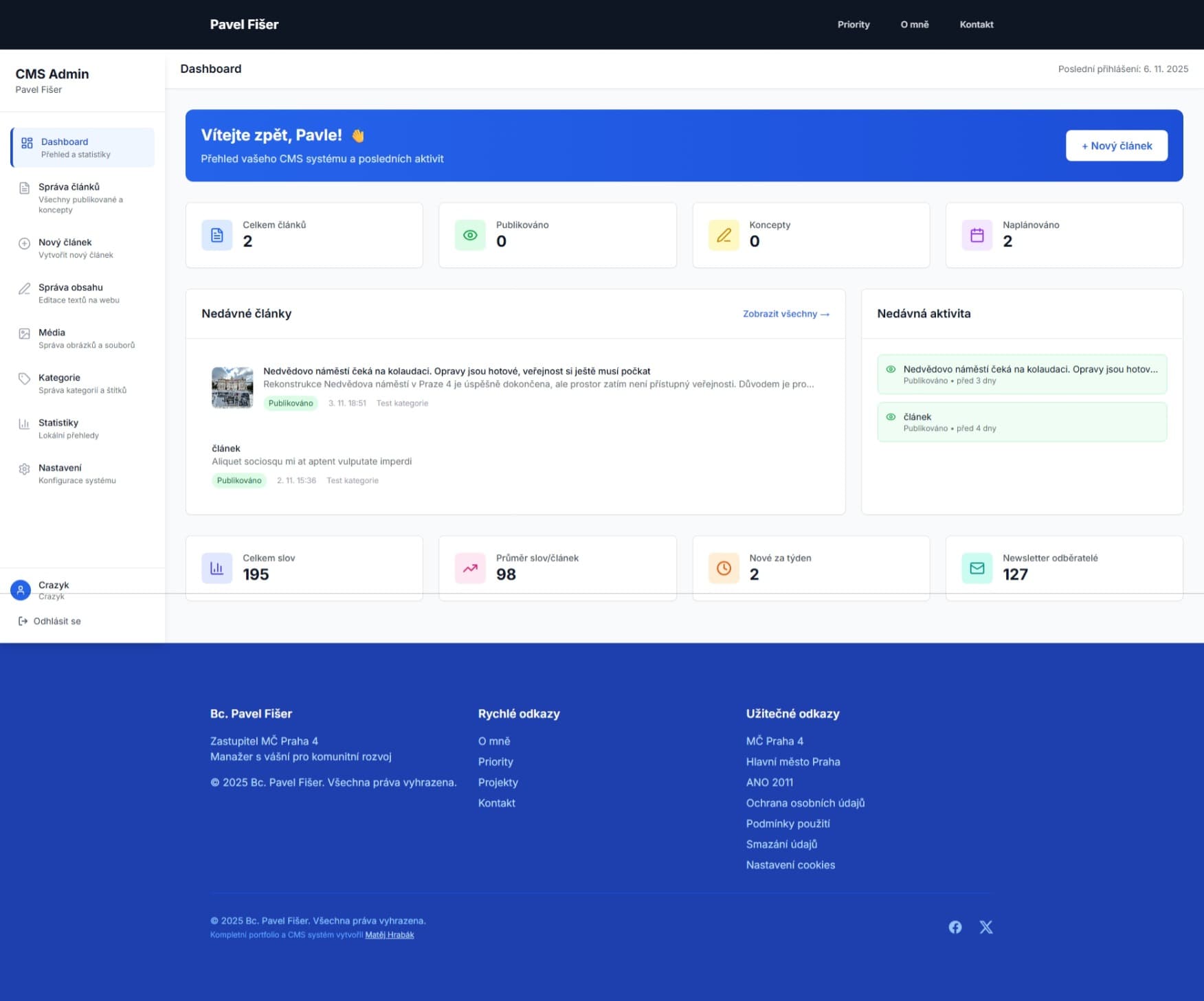Open Zobrazit všechny articles link
Screen dimensions: 1204x1001
785,314
